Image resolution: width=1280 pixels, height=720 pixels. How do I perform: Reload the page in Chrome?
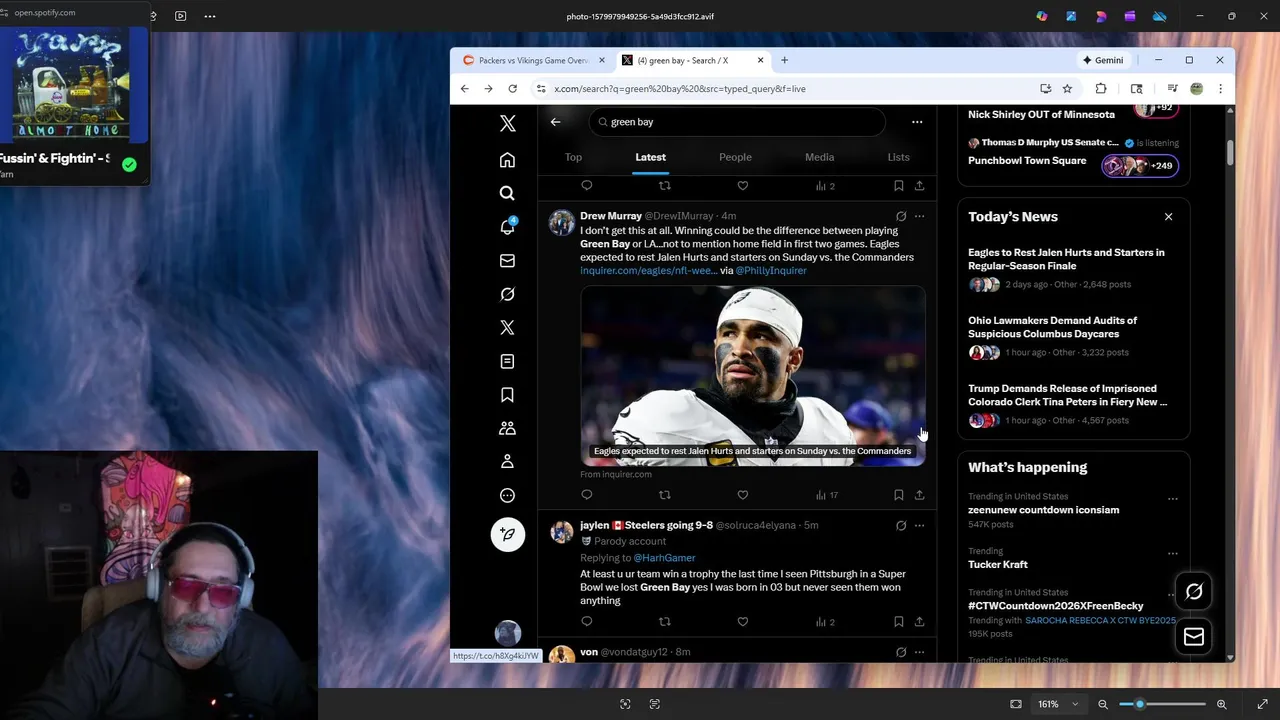coord(512,89)
